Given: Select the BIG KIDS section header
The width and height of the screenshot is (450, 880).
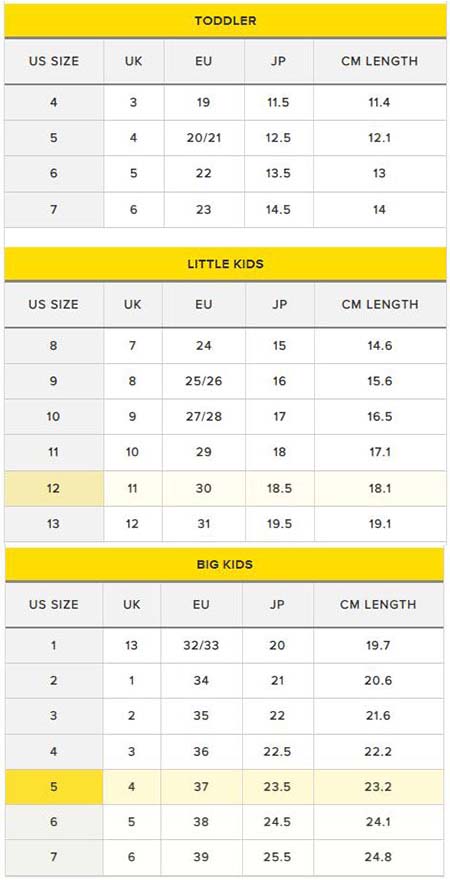Looking at the screenshot, I should [x=225, y=565].
